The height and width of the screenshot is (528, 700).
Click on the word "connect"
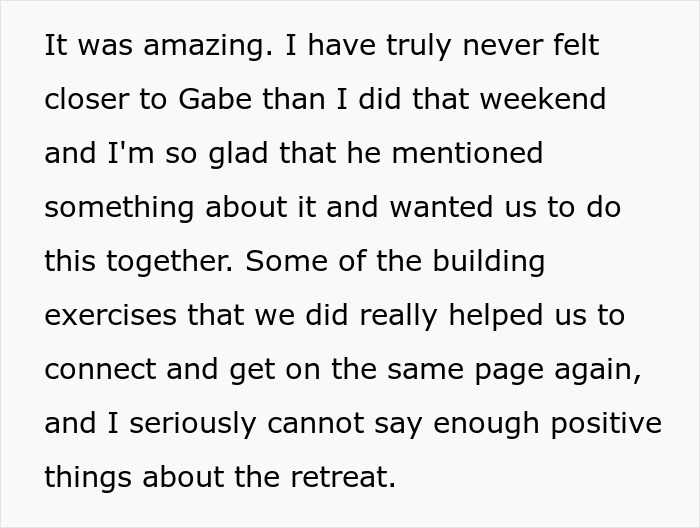coord(98,370)
